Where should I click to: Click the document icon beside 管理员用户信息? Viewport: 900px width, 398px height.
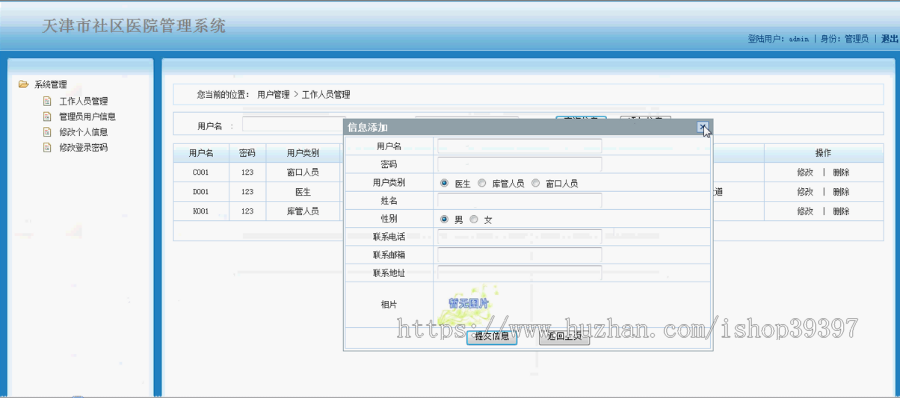point(48,117)
